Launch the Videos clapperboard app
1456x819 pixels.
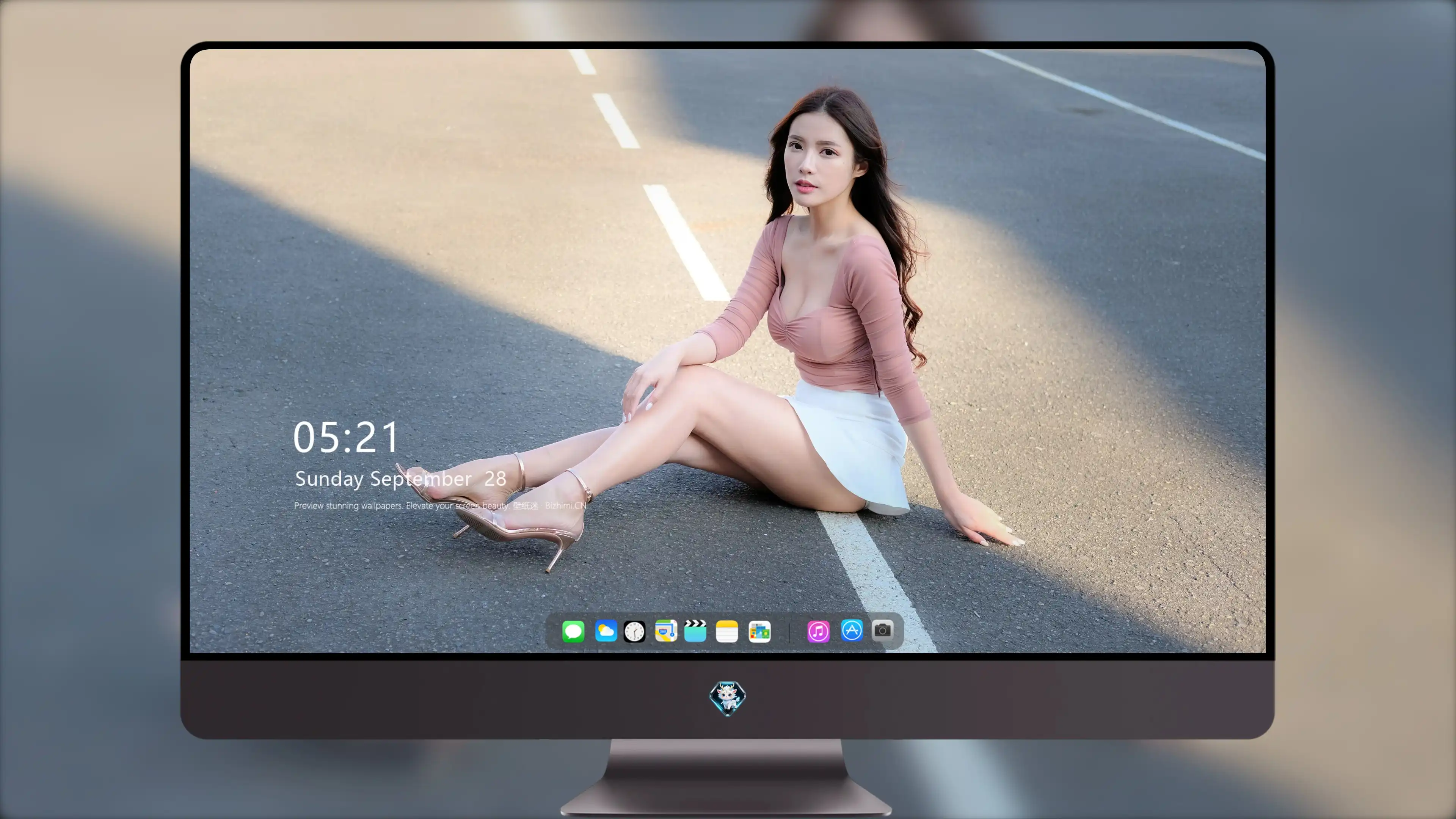click(x=695, y=631)
